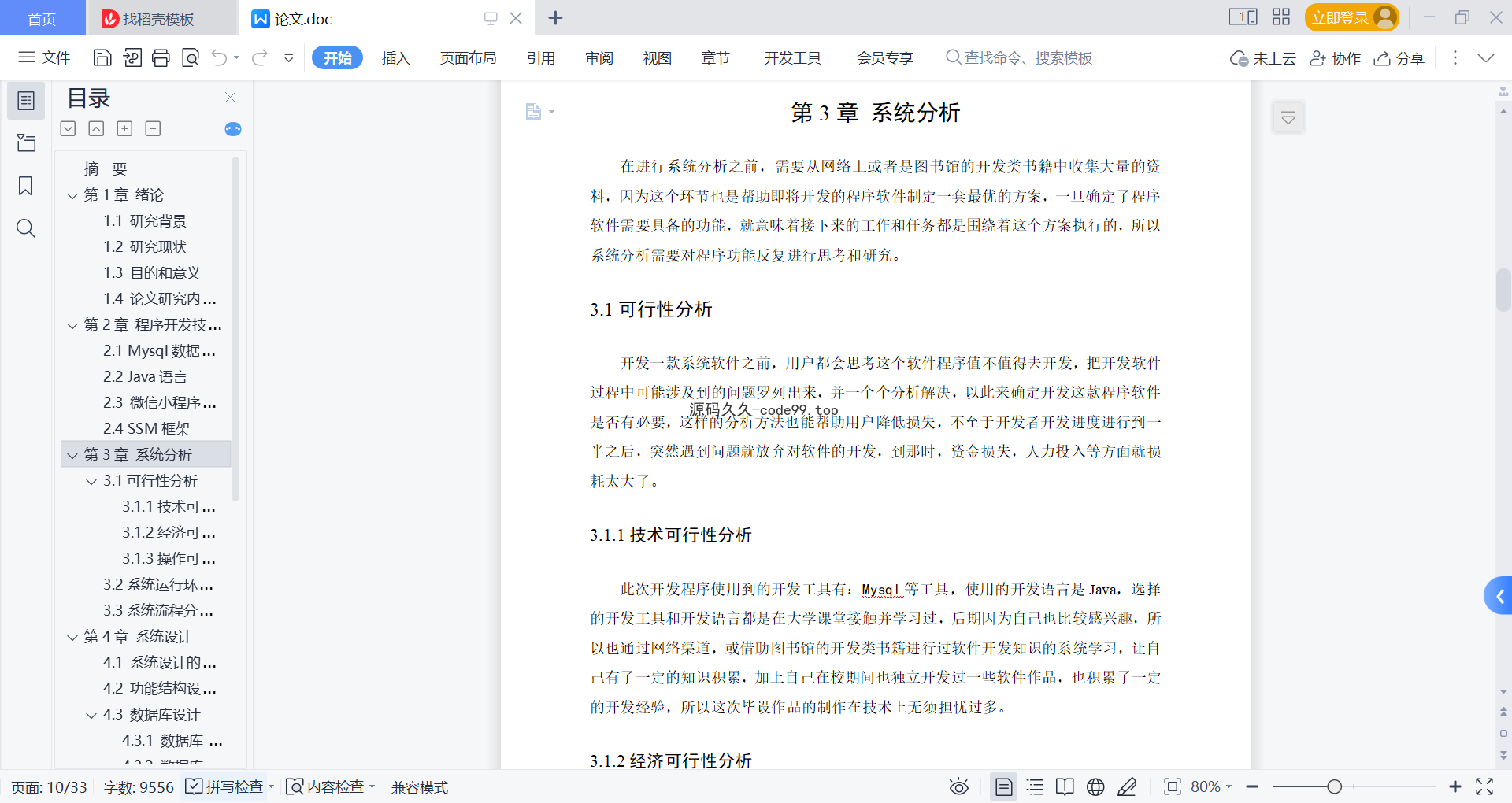Click the 协作 collaboration button
This screenshot has width=1512, height=803.
coord(1335,58)
